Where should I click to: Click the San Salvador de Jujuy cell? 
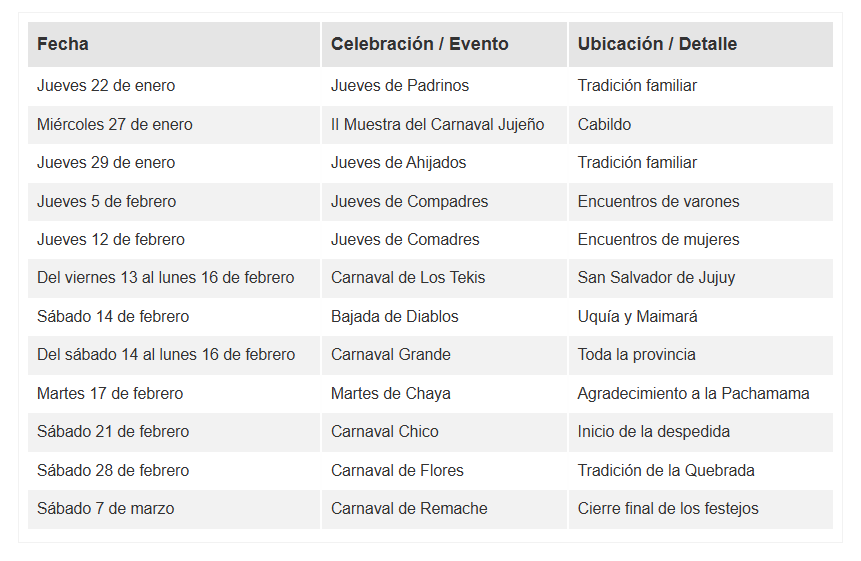click(x=656, y=278)
